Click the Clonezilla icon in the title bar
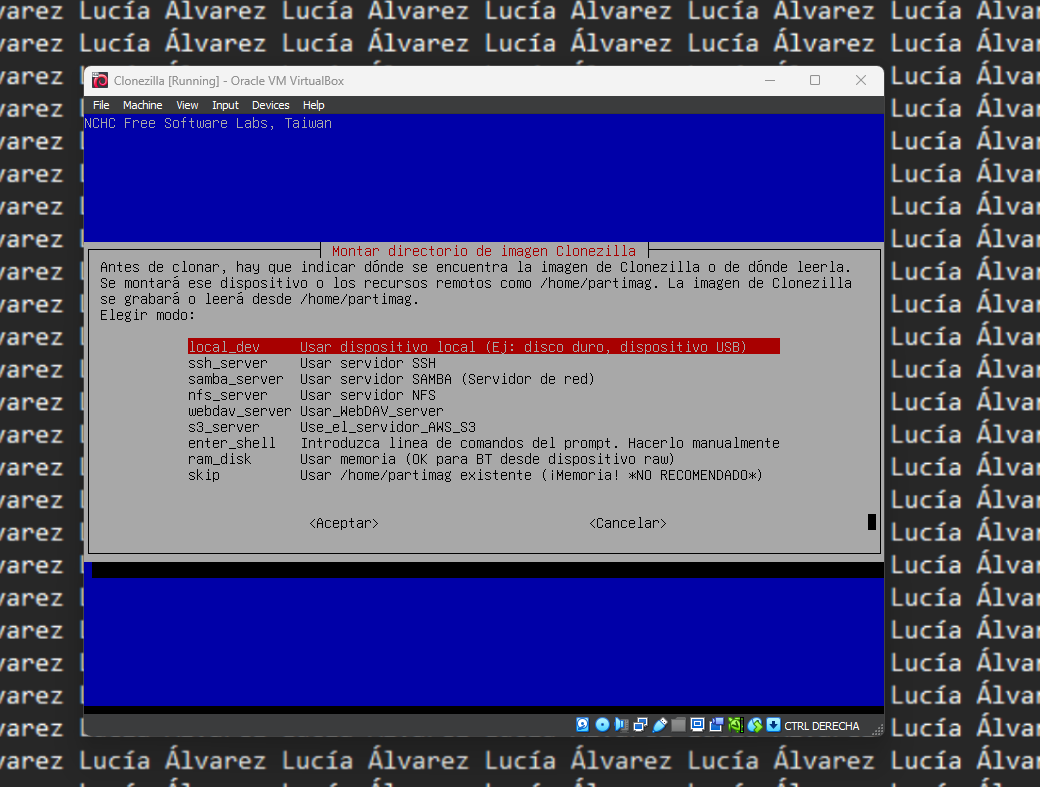 click(99, 80)
